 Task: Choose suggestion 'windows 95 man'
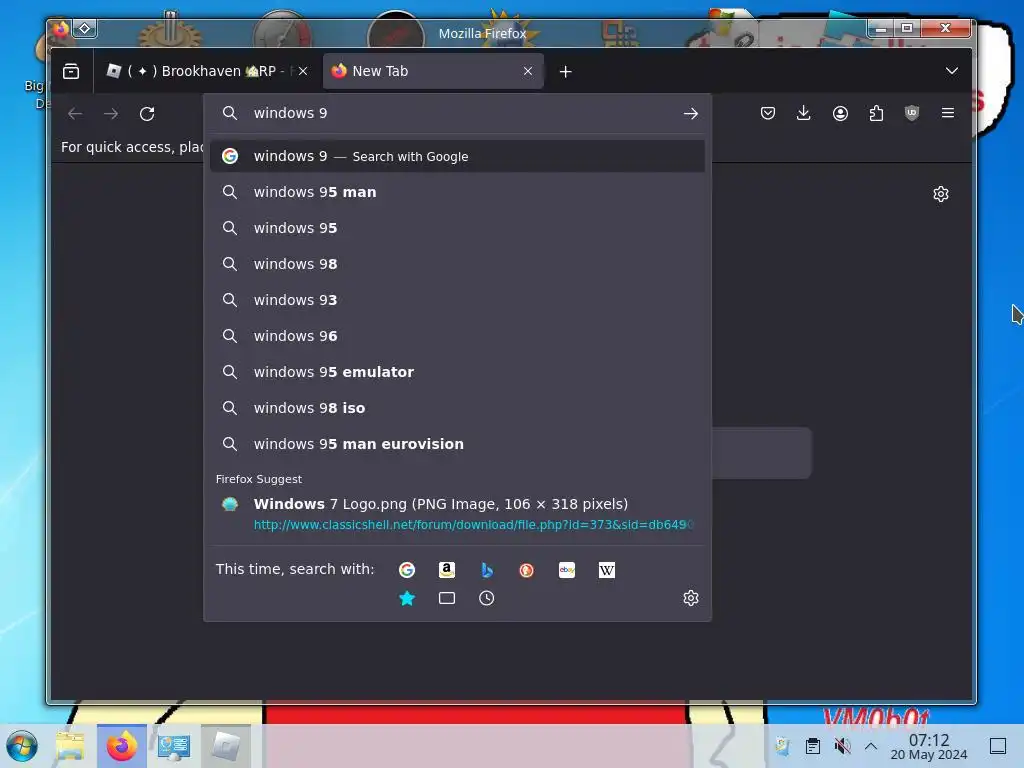point(457,192)
